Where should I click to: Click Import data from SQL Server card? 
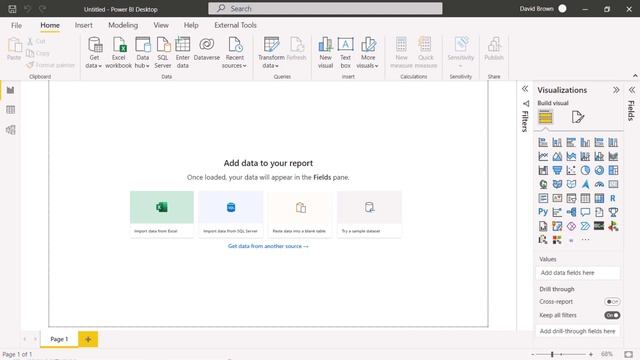[x=231, y=214]
